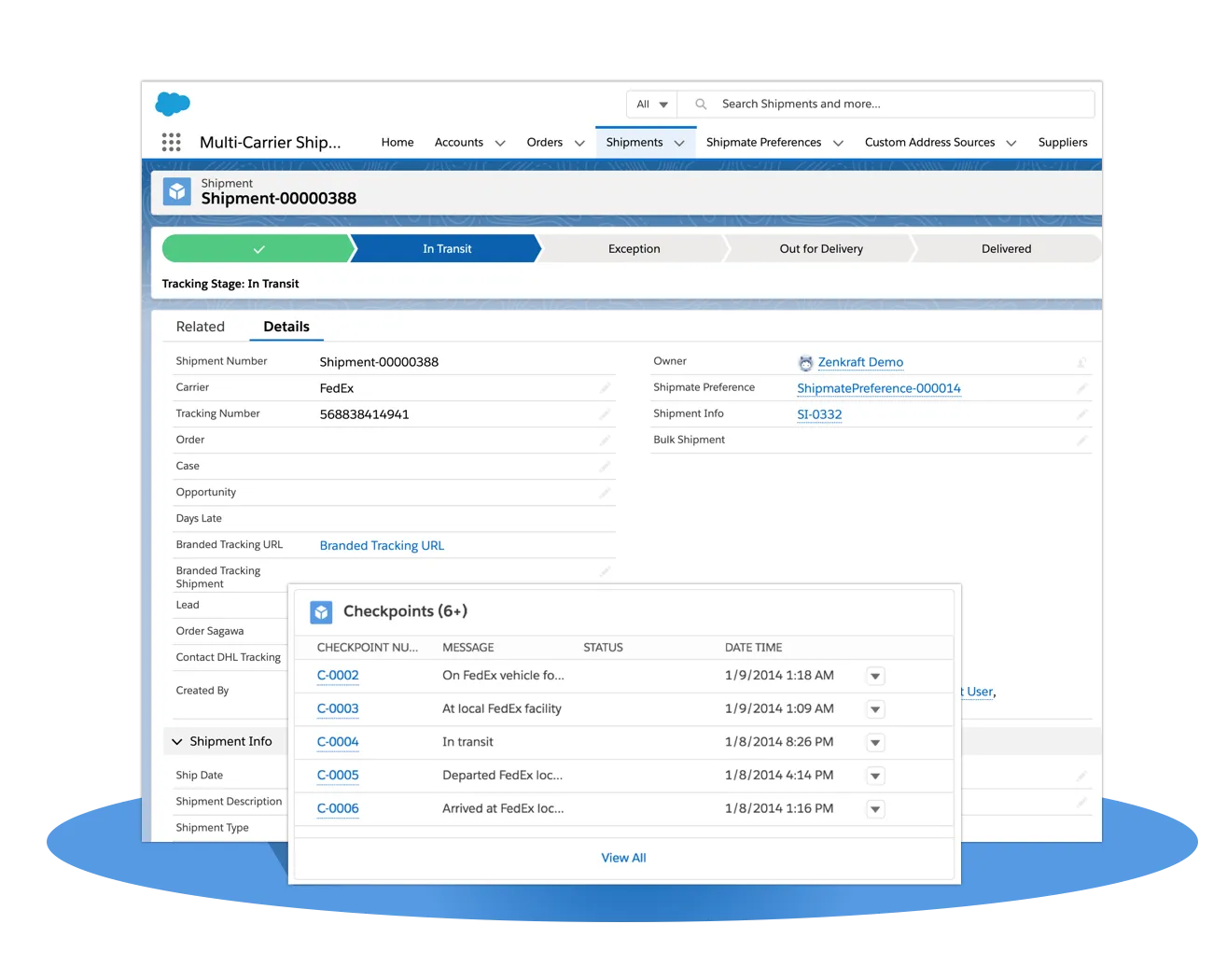The height and width of the screenshot is (980, 1213).
Task: Open row actions for checkpoint C-0005
Action: pyautogui.click(x=875, y=776)
